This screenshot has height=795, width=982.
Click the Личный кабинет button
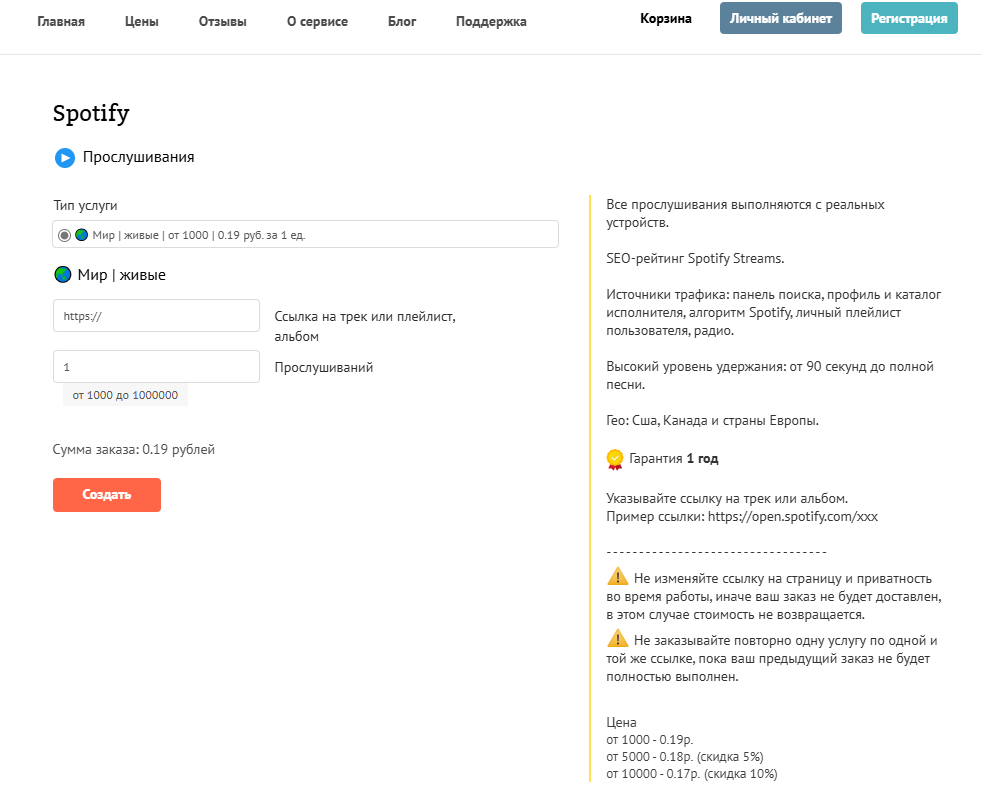pos(780,18)
